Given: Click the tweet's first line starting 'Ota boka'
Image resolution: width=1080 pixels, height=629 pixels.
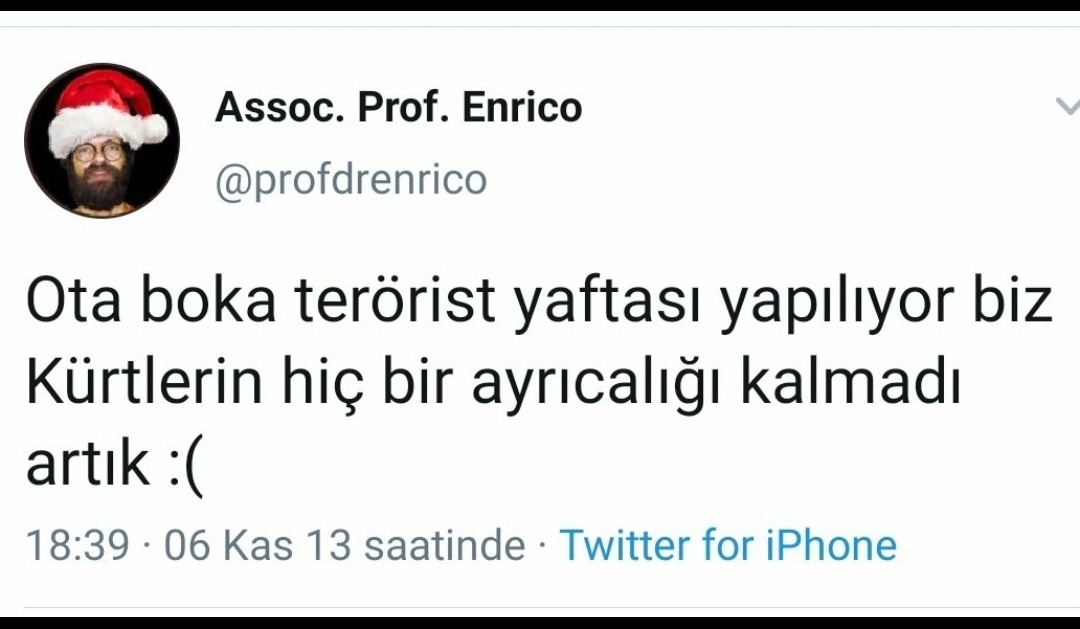Looking at the screenshot, I should tap(539, 304).
